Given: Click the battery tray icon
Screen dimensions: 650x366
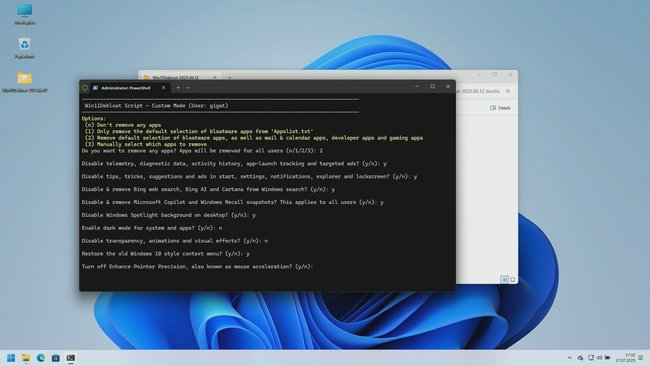Looking at the screenshot, I should [608, 358].
